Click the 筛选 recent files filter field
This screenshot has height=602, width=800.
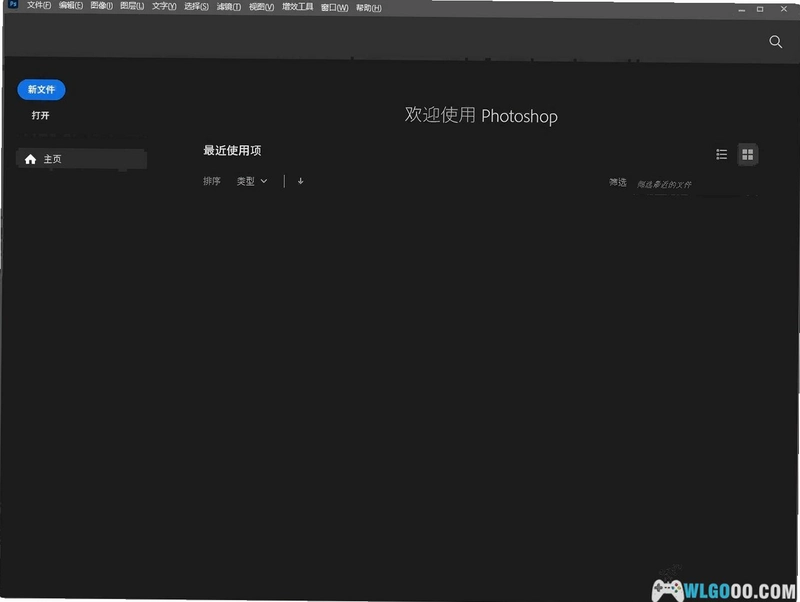(695, 184)
